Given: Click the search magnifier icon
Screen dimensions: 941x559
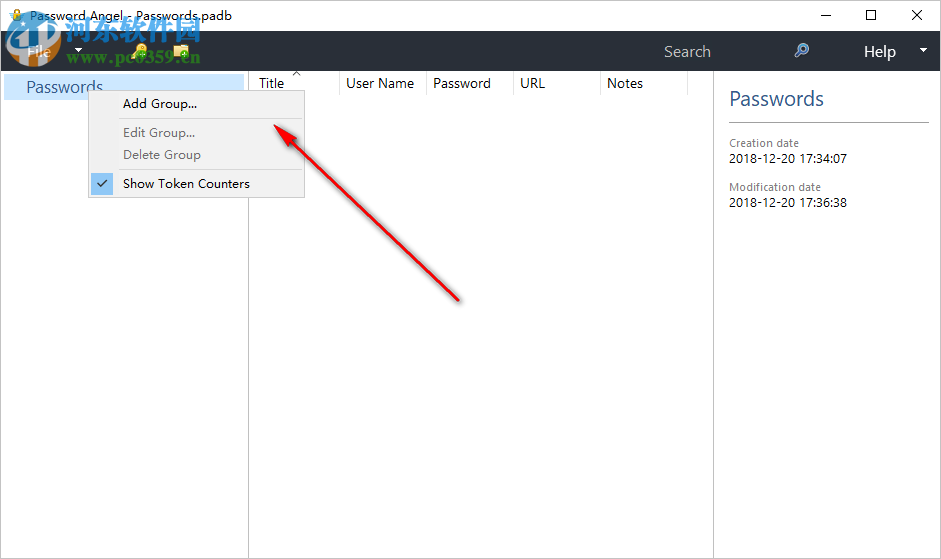Looking at the screenshot, I should (x=802, y=50).
